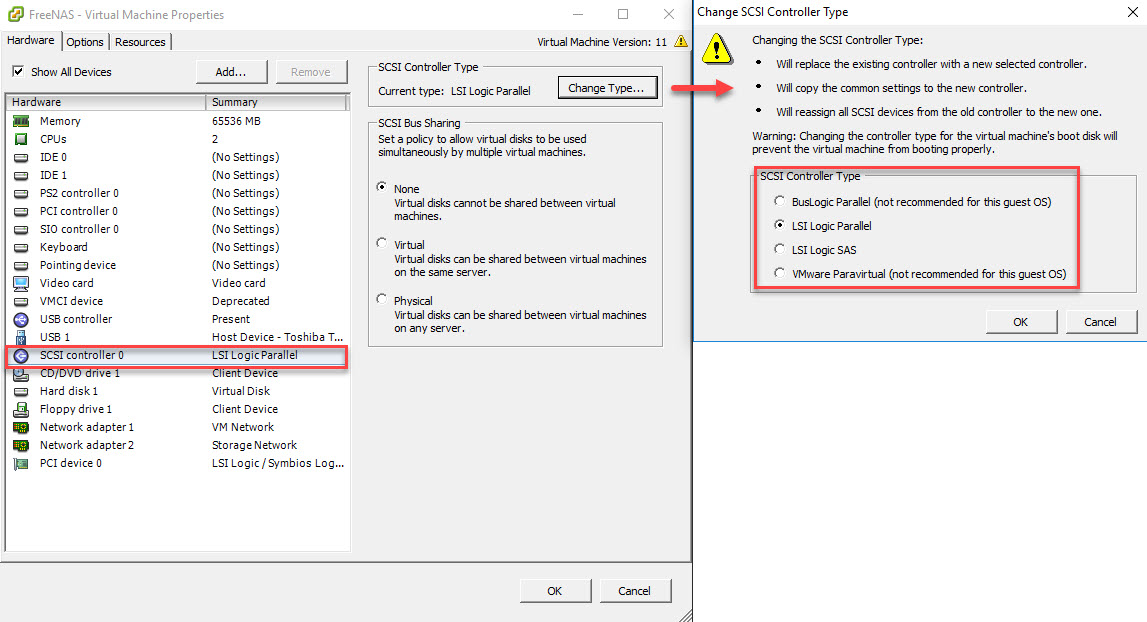The width and height of the screenshot is (1147, 622).
Task: Select the IDE 0 device icon
Action: pyautogui.click(x=21, y=157)
